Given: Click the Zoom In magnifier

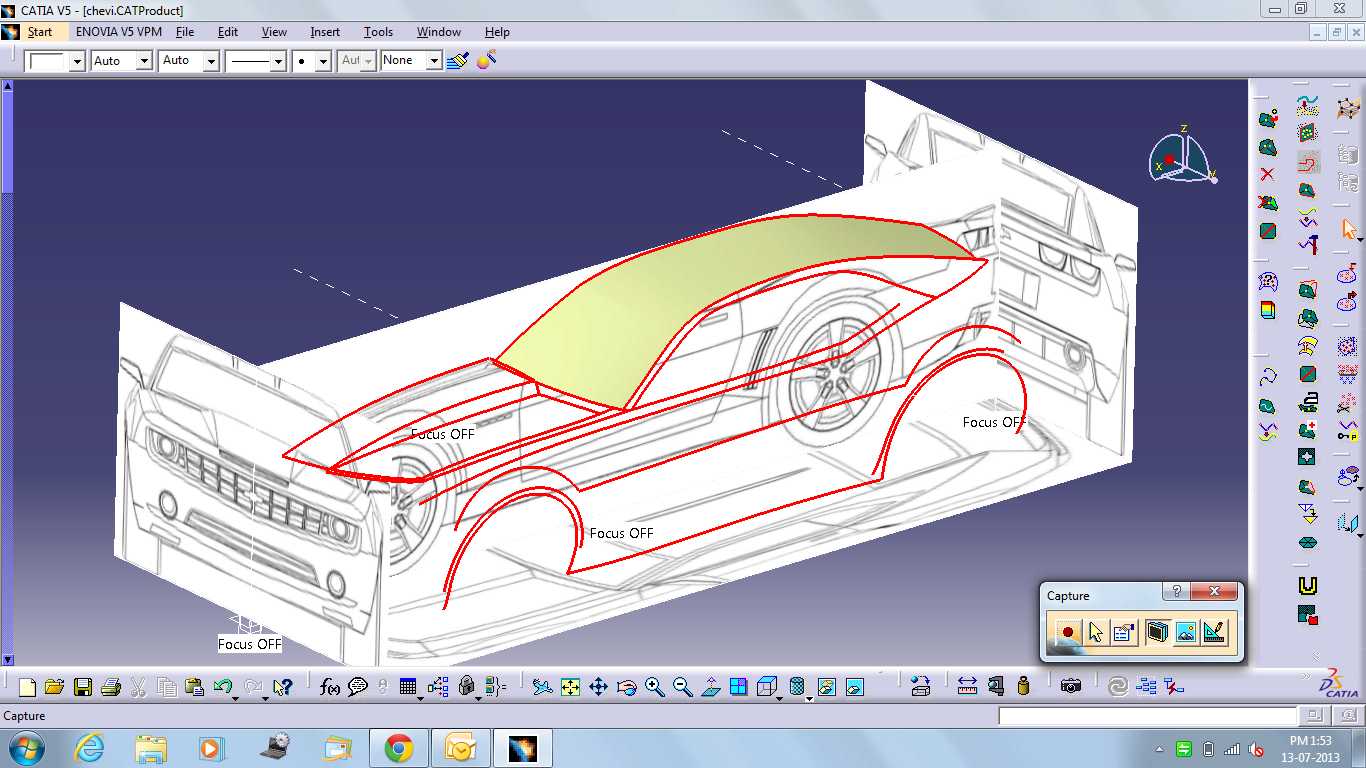Looking at the screenshot, I should pos(655,687).
